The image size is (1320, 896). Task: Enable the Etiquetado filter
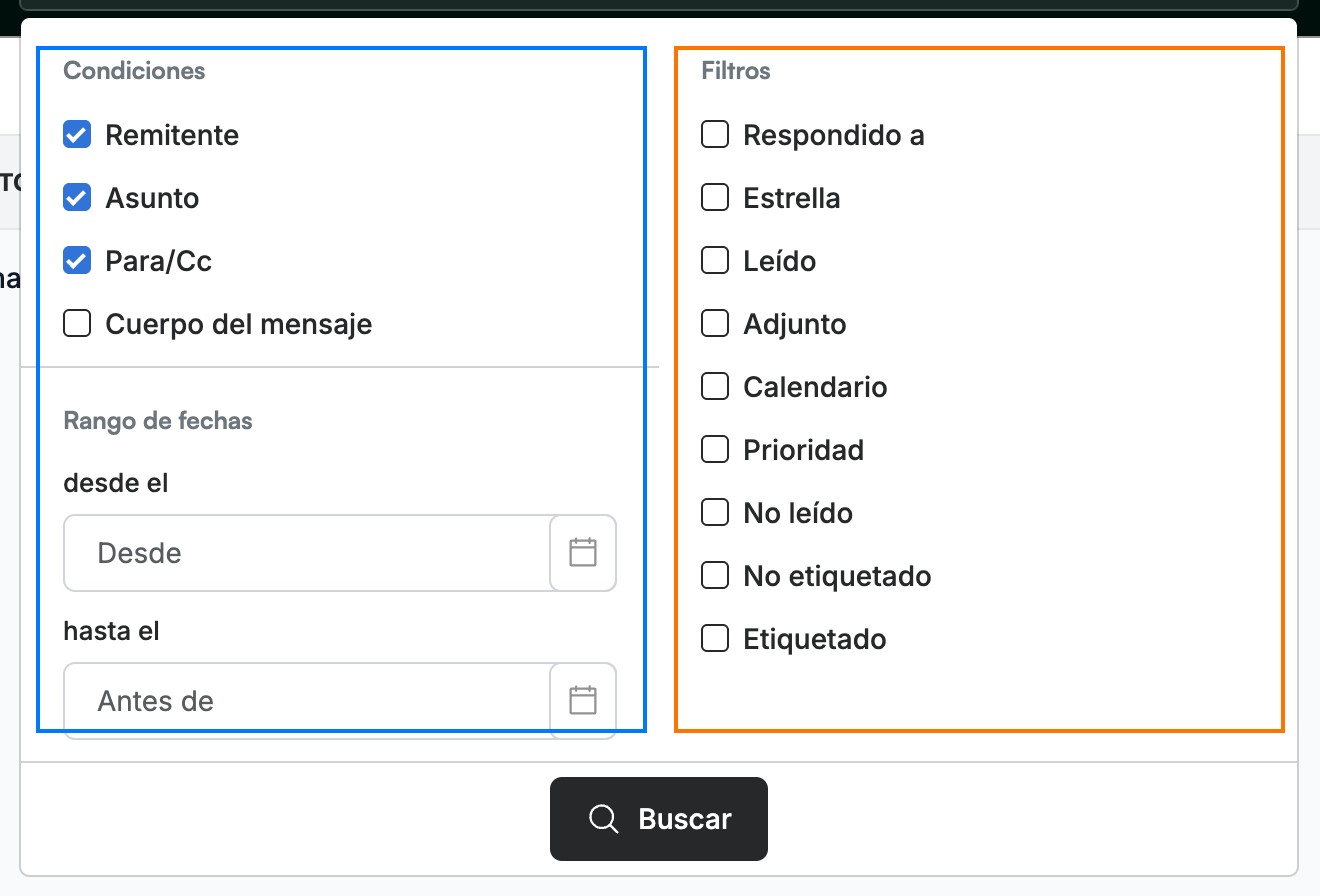(715, 639)
